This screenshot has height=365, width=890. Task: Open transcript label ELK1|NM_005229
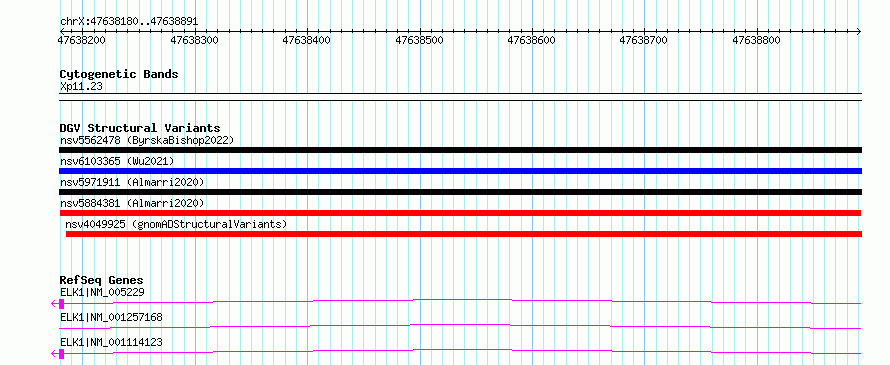[102, 292]
